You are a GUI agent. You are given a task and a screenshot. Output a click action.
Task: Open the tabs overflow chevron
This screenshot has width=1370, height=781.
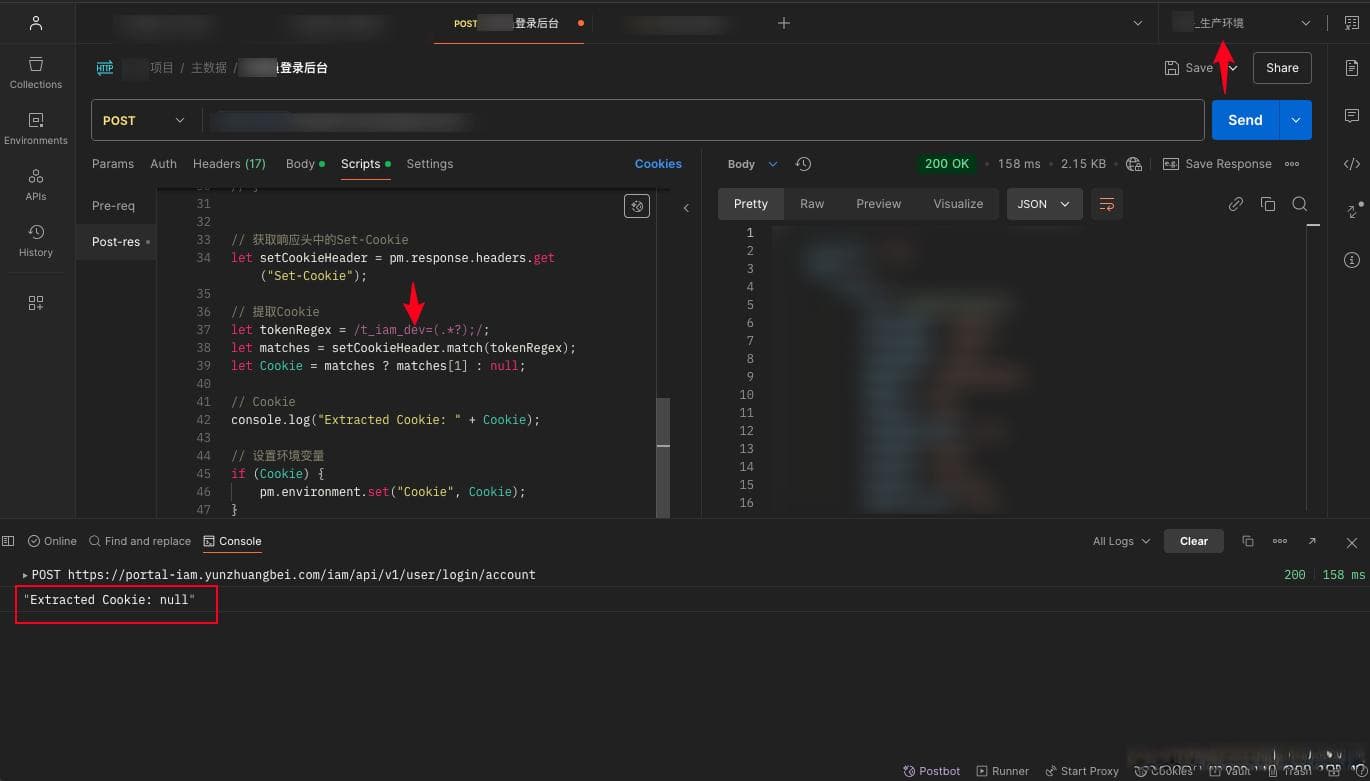pyautogui.click(x=1137, y=23)
